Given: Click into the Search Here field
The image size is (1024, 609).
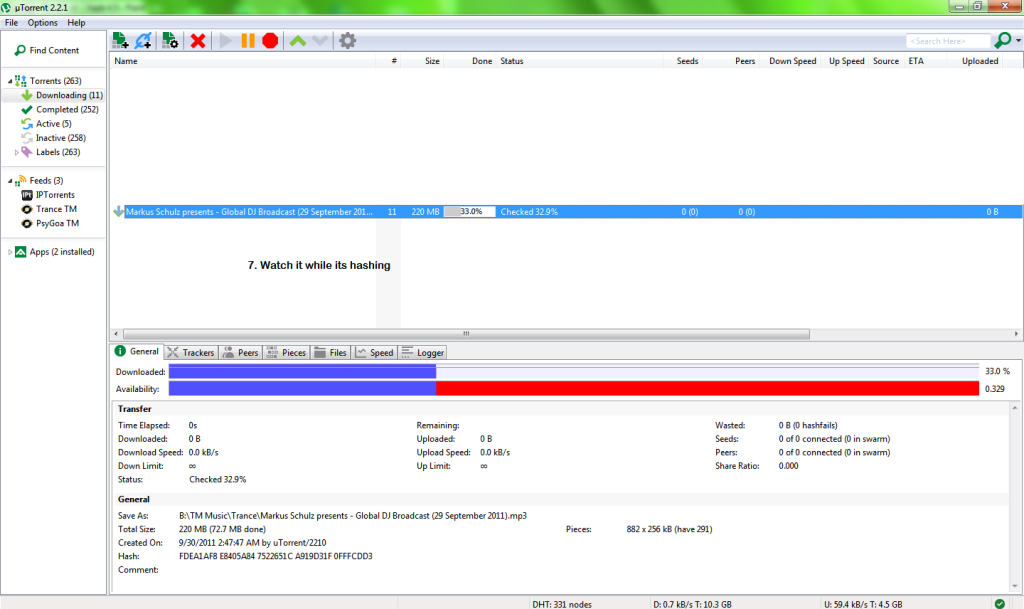Looking at the screenshot, I should [948, 41].
